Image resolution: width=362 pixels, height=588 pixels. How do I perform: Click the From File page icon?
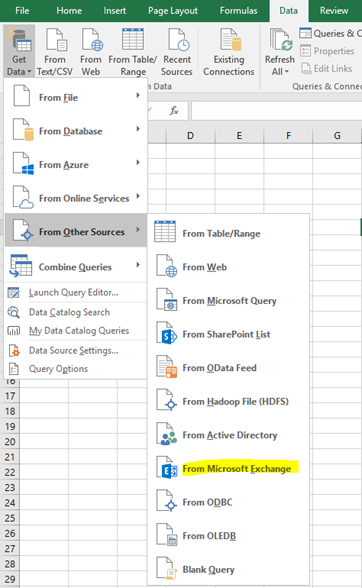[22, 96]
